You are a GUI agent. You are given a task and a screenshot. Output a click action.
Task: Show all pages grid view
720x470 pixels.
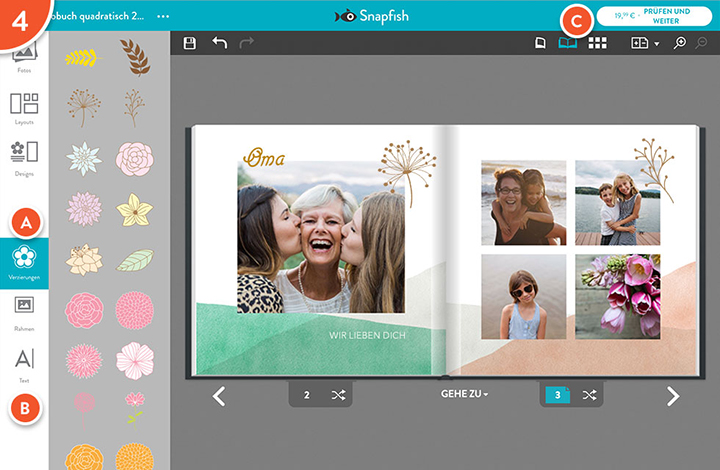tap(597, 43)
